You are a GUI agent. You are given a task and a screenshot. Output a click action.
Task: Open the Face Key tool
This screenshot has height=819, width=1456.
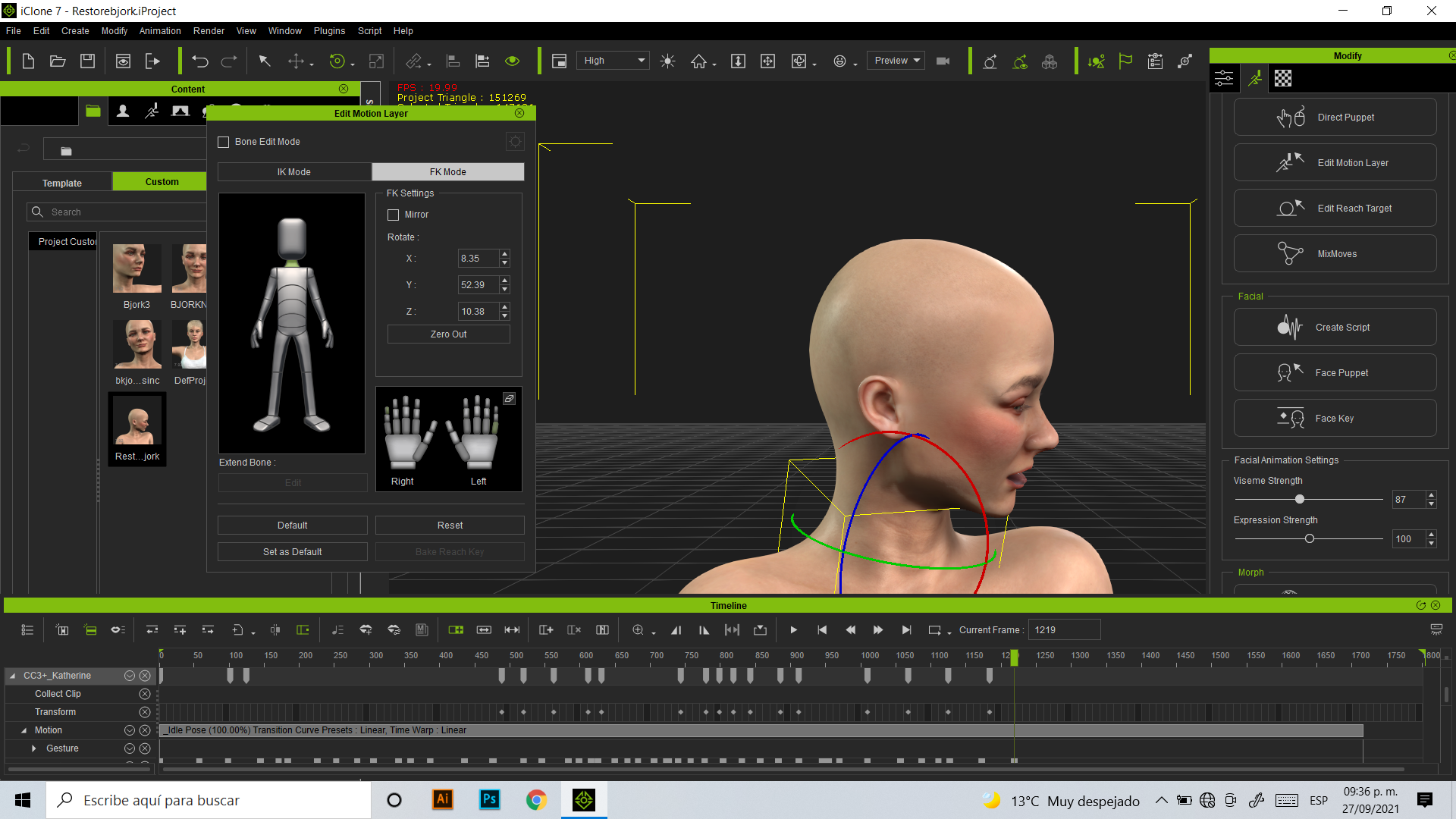click(x=1335, y=419)
